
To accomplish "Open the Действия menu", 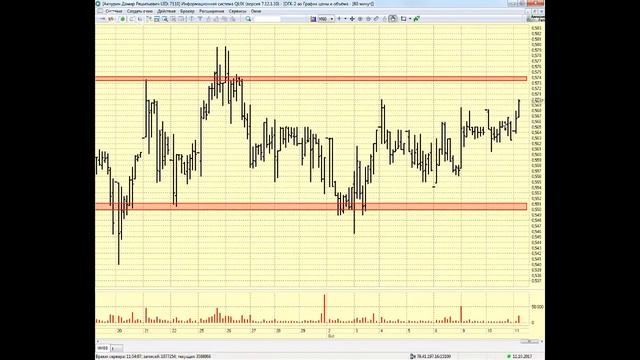I will (x=166, y=11).
